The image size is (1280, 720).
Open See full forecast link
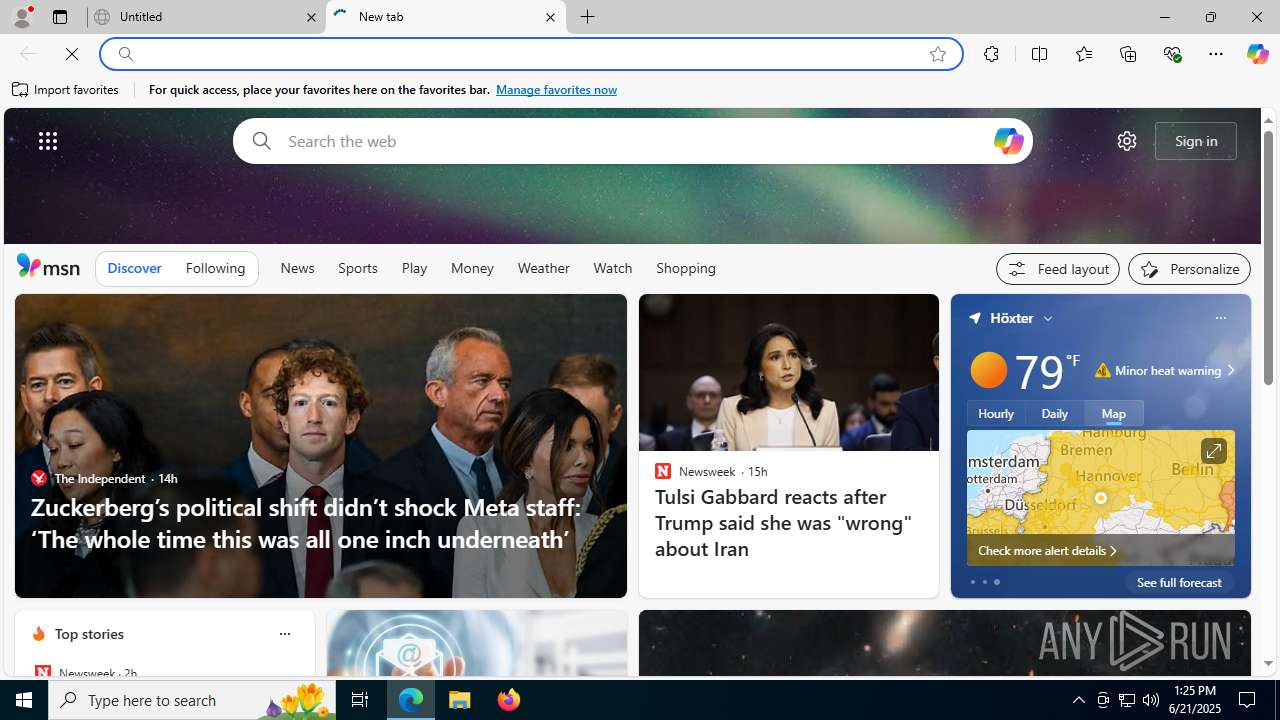[x=1179, y=582]
